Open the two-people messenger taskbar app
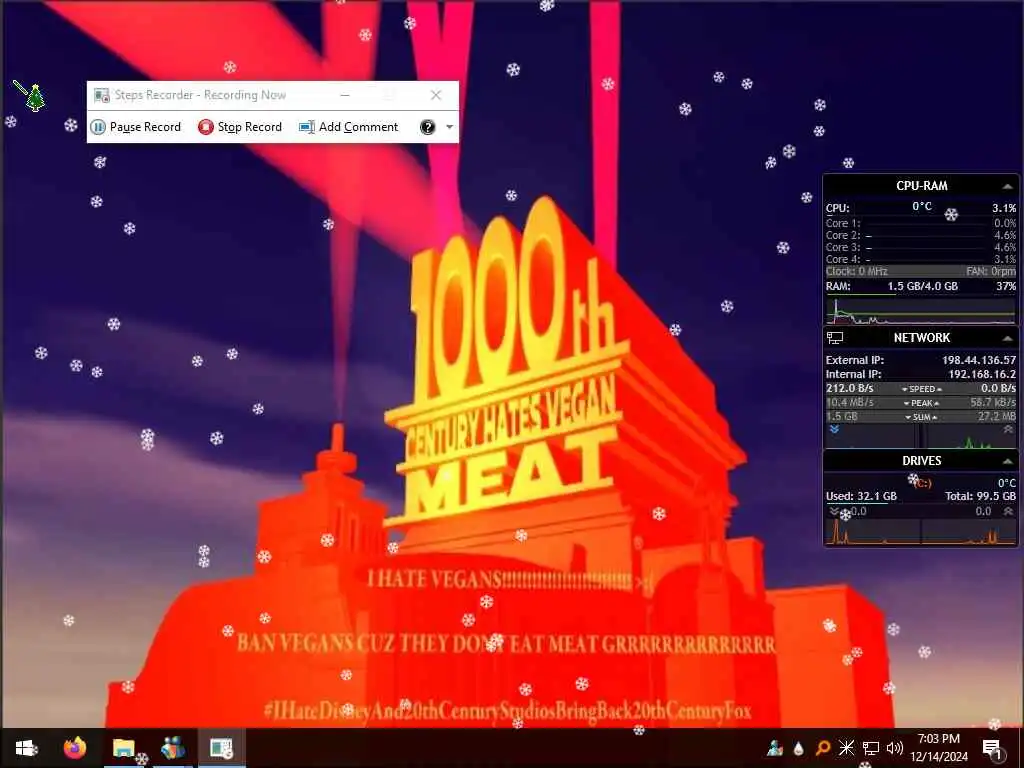The height and width of the screenshot is (768, 1024). click(x=172, y=748)
